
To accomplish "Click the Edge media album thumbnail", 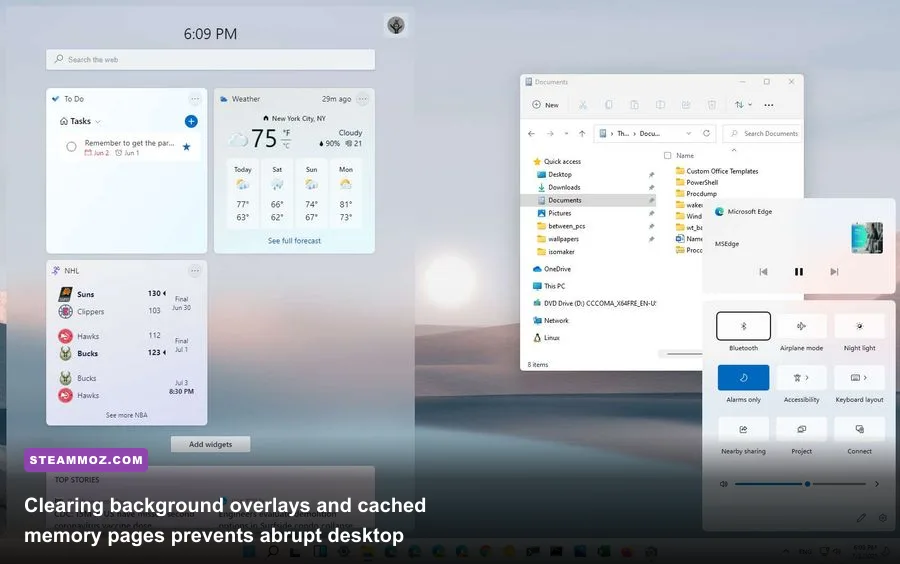I will 867,238.
